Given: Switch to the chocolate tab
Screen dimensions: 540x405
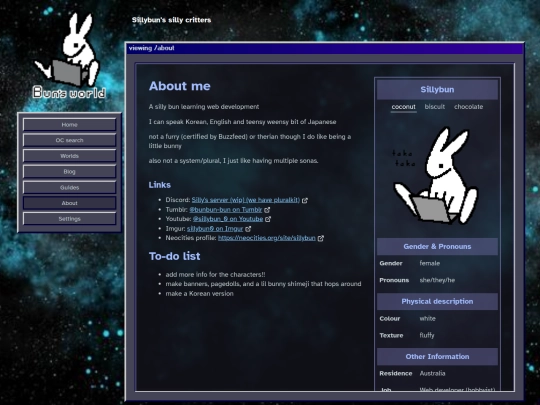Looking at the screenshot, I should (x=468, y=107).
